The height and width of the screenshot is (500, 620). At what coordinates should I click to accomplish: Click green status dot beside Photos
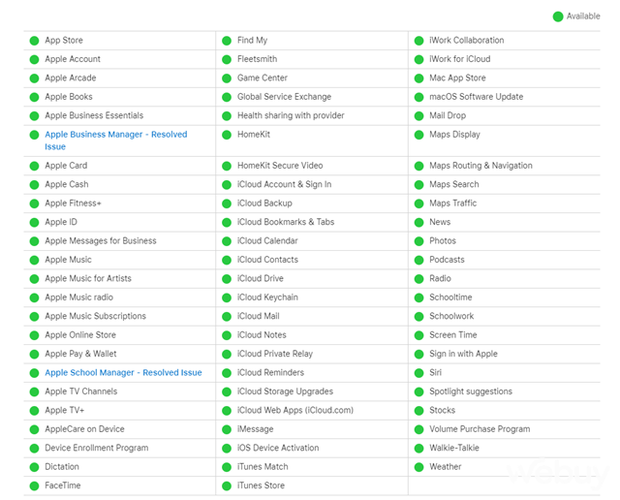[419, 241]
